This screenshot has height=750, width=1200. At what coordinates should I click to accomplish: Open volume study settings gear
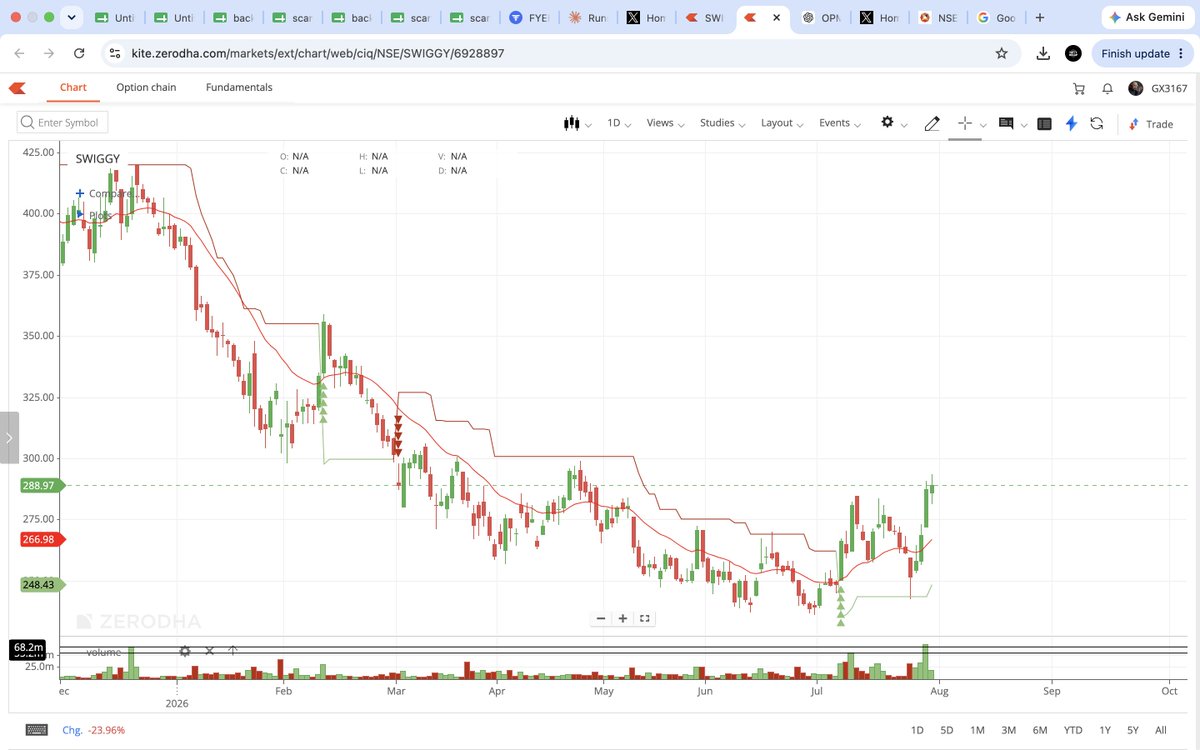pos(185,651)
